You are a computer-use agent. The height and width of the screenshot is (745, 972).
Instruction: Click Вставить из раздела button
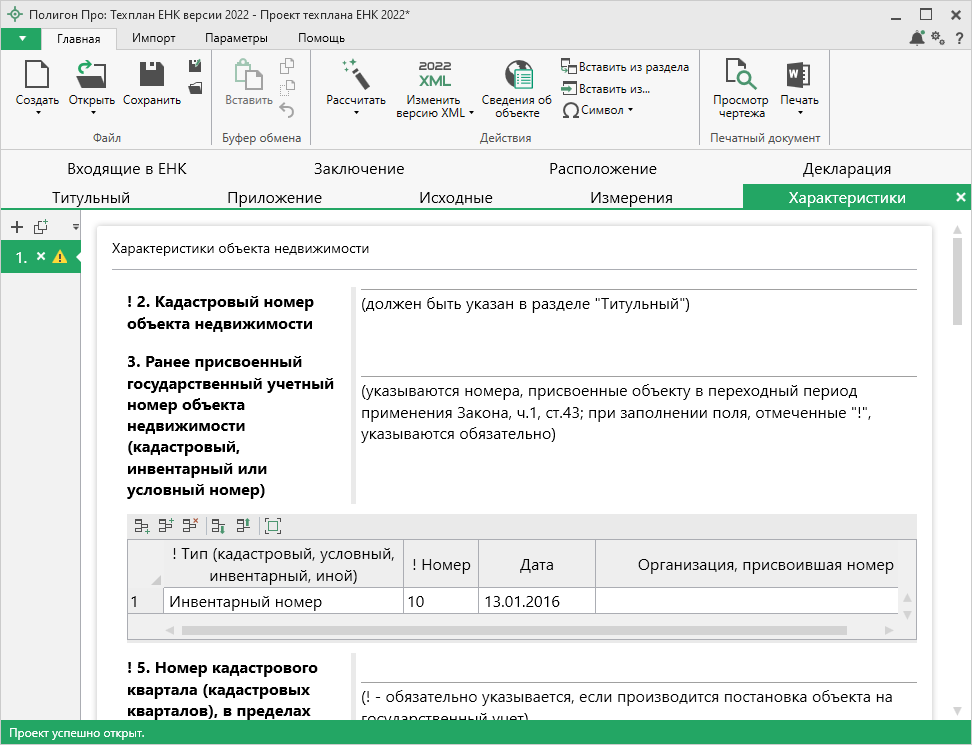pyautogui.click(x=625, y=67)
